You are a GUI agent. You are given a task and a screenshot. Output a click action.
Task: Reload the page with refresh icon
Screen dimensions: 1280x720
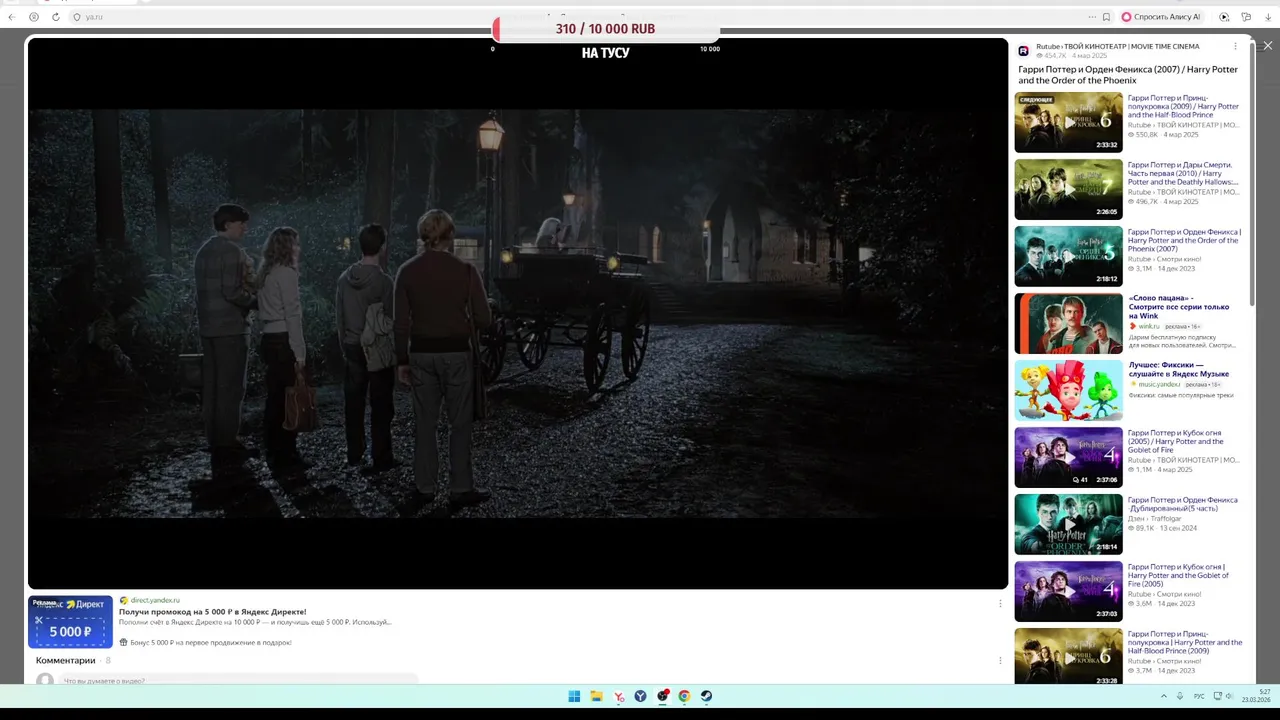55,17
